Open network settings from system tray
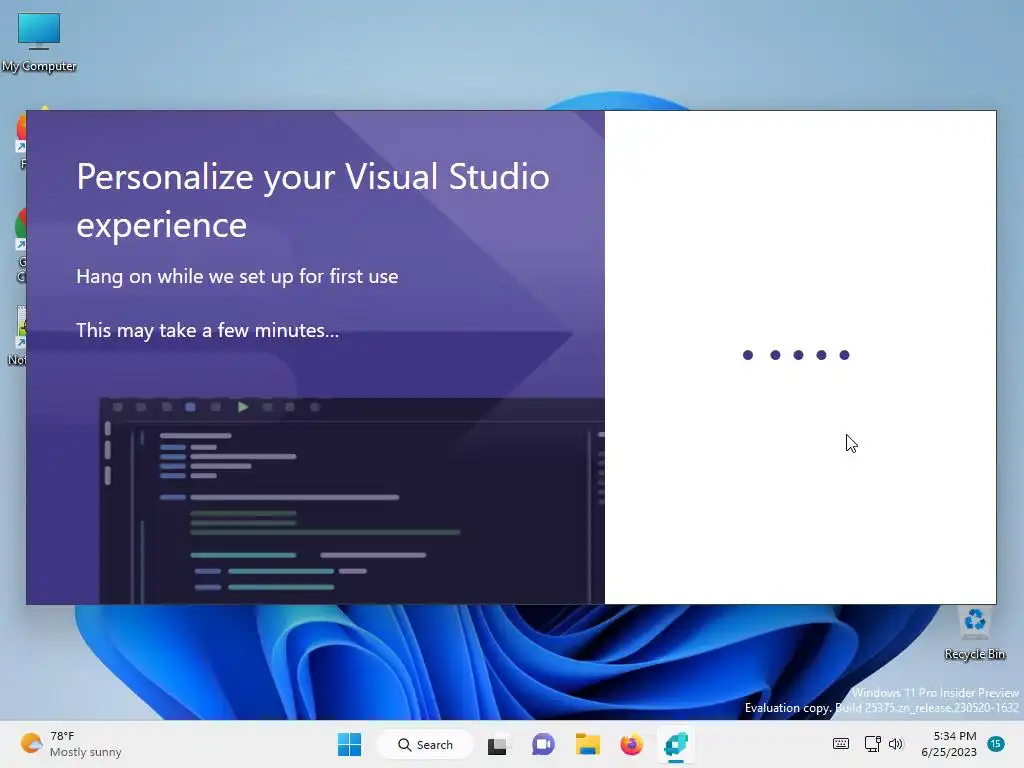This screenshot has height=768, width=1024. coord(872,744)
